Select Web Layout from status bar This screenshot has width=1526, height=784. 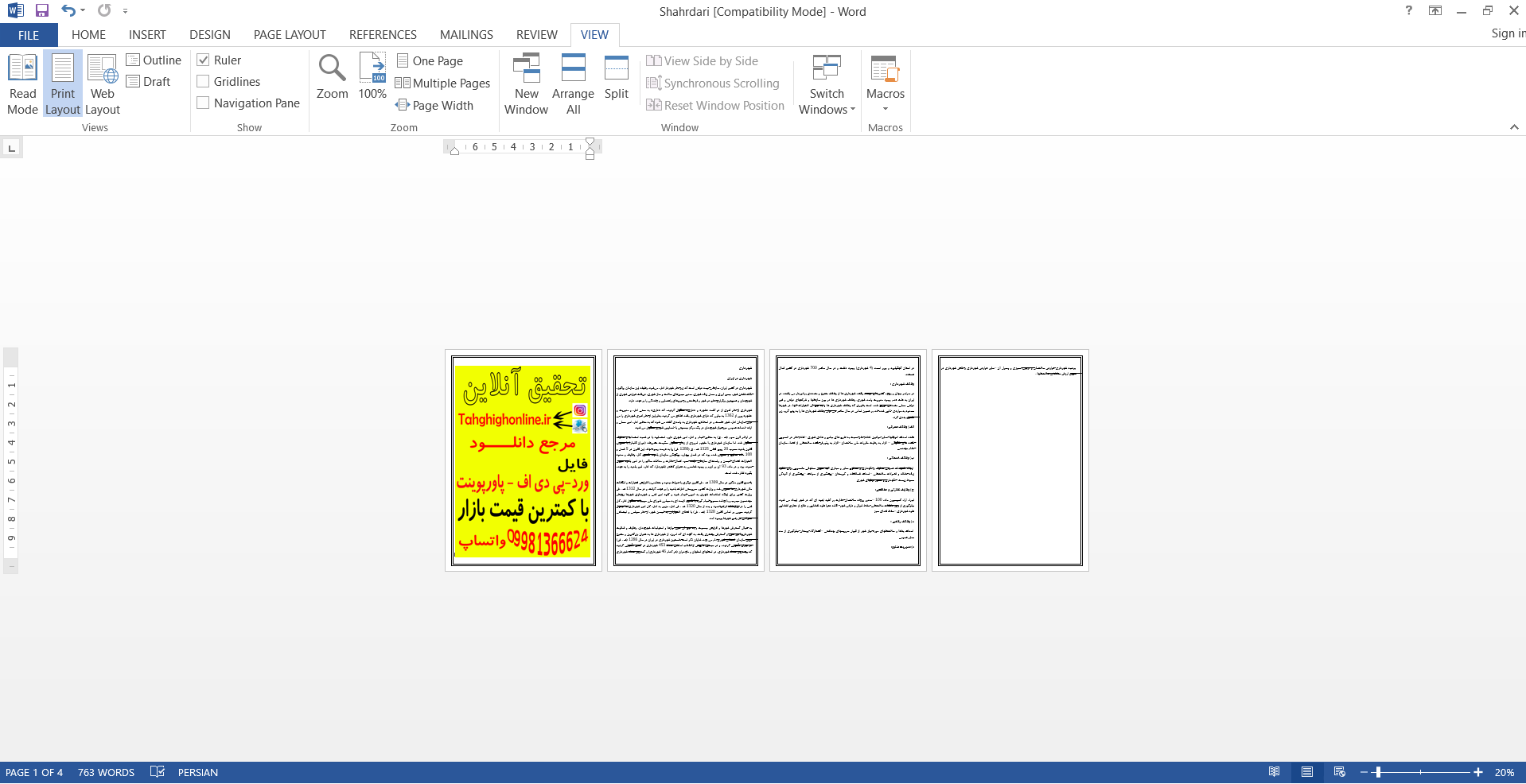1340,772
